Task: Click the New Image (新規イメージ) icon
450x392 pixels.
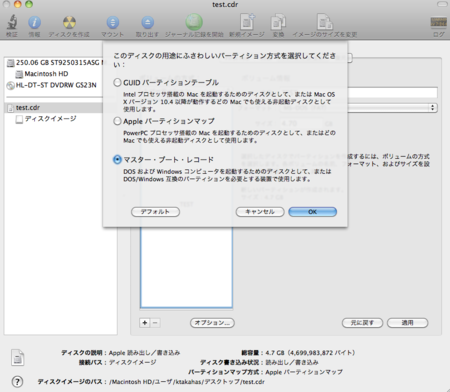Action: [x=247, y=22]
